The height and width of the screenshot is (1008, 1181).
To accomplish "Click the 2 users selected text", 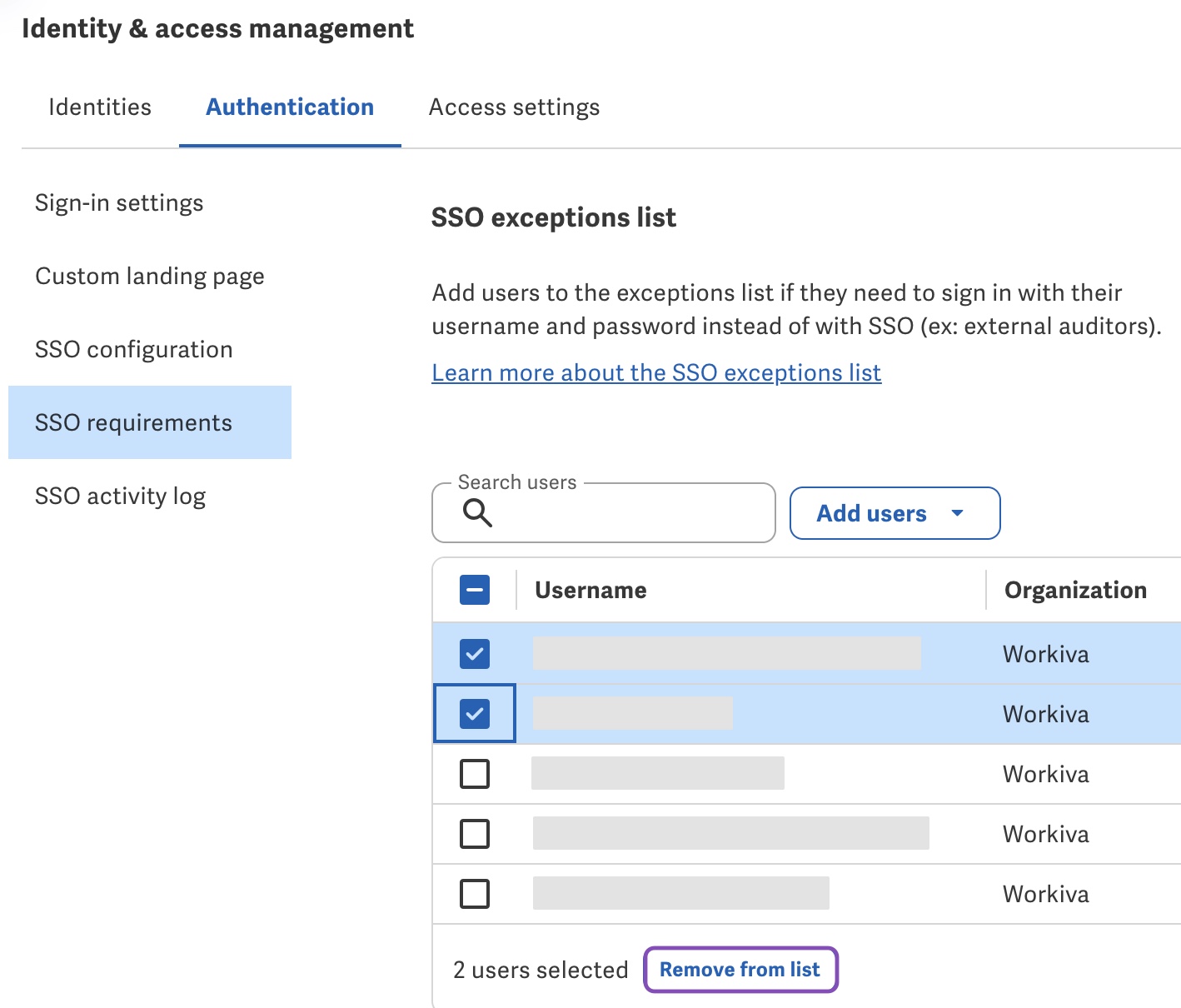I will point(541,970).
